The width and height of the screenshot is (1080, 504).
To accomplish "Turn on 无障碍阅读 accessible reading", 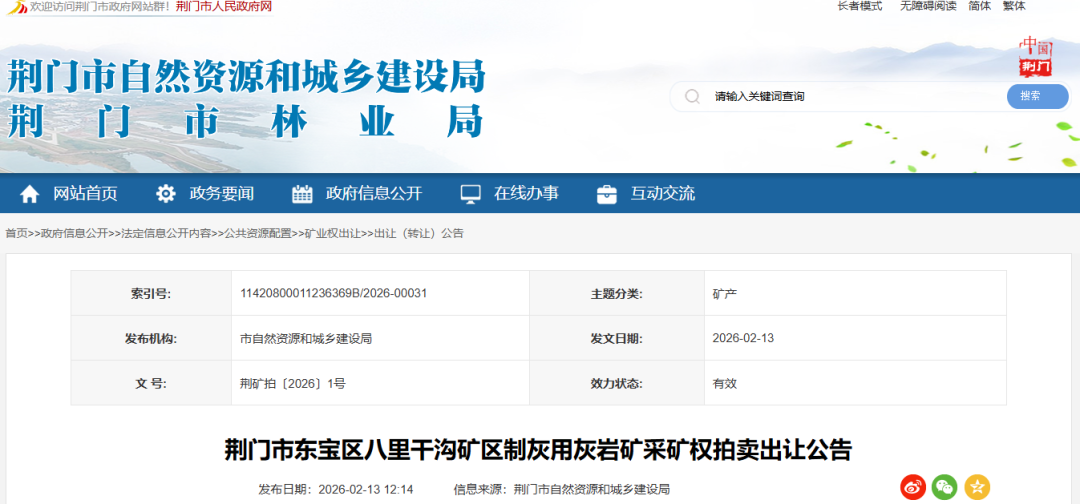I will tap(927, 6).
